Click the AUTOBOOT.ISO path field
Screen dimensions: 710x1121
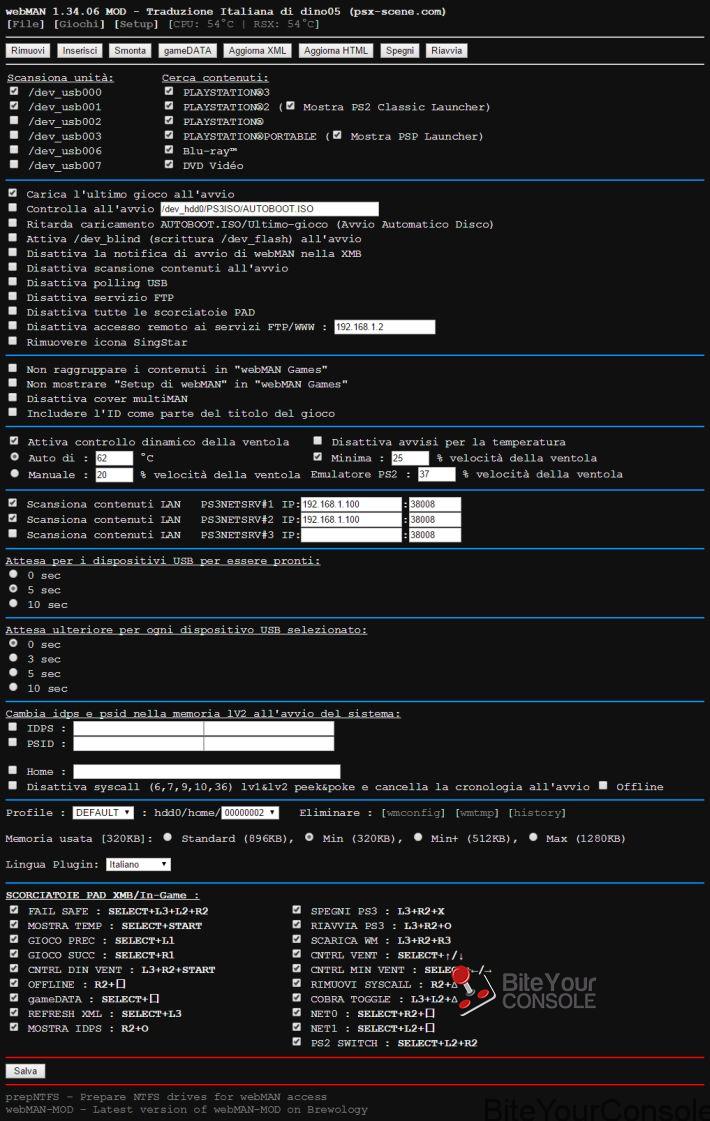point(270,209)
